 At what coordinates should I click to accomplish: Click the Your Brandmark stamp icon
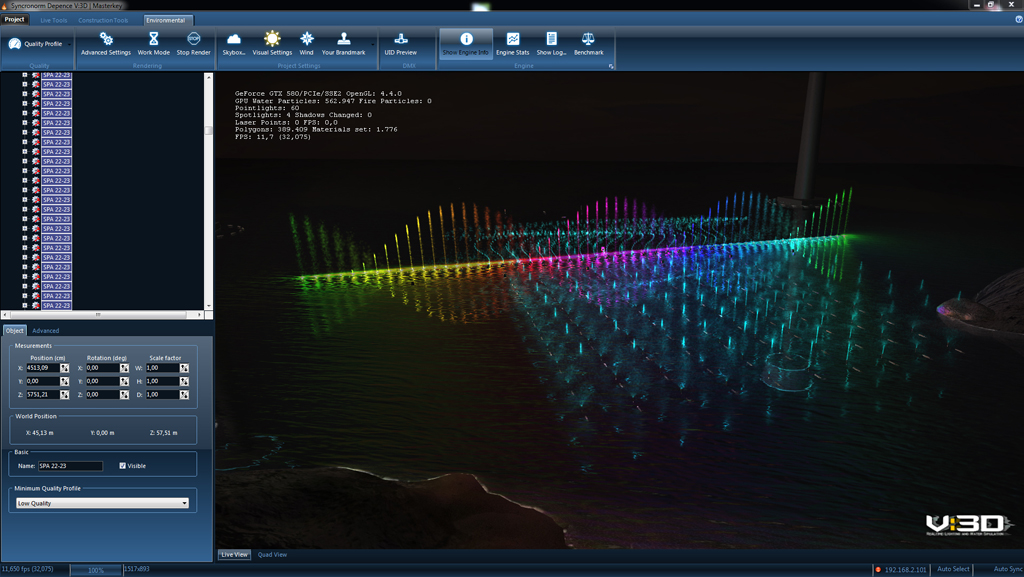coord(344,39)
